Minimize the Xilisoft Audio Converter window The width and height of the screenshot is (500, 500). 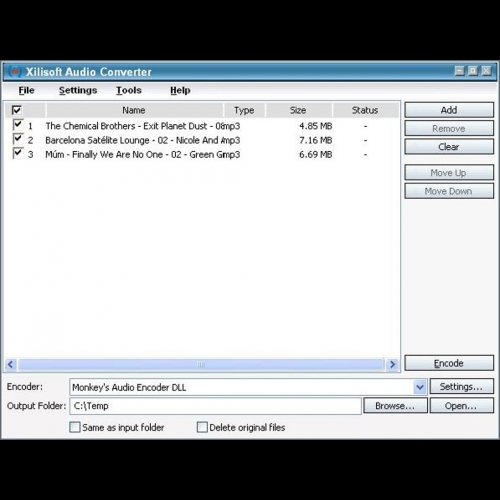coord(459,71)
